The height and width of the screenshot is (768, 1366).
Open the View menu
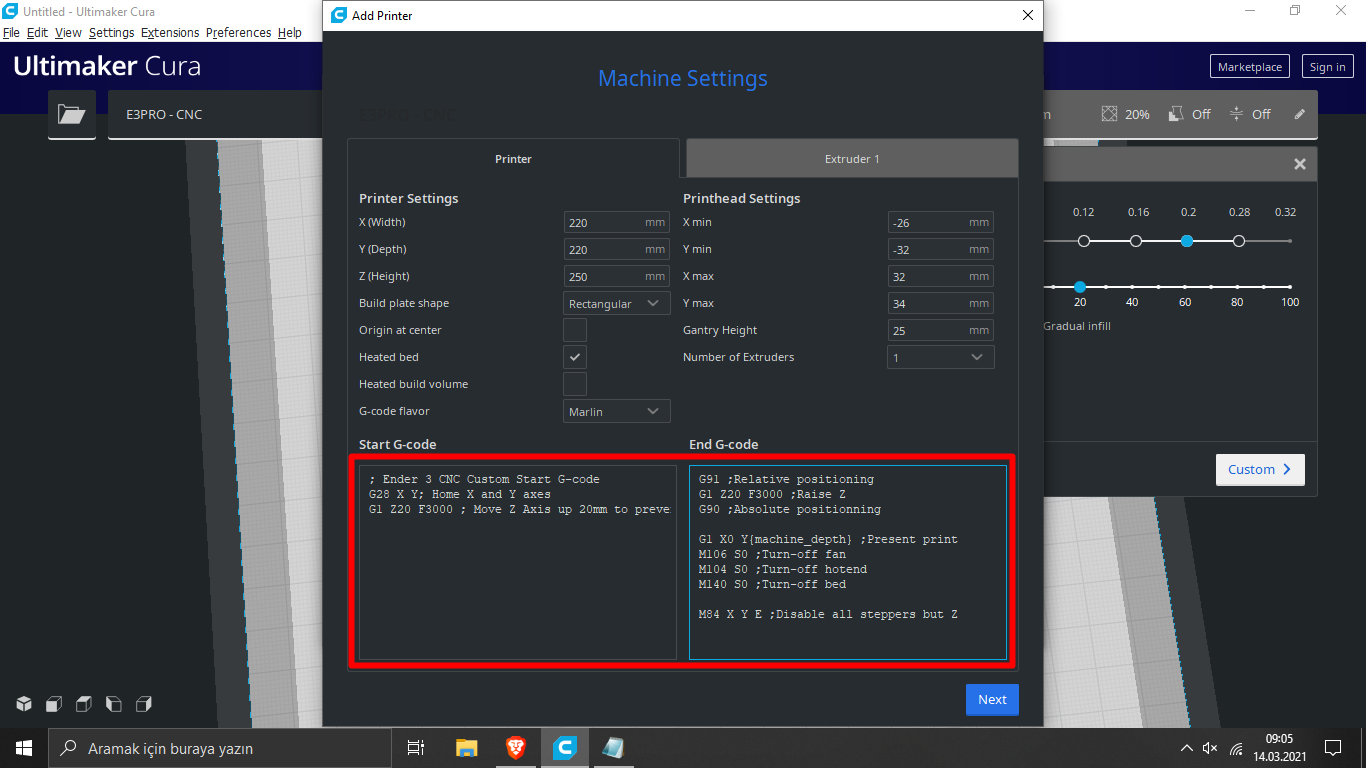(x=68, y=32)
